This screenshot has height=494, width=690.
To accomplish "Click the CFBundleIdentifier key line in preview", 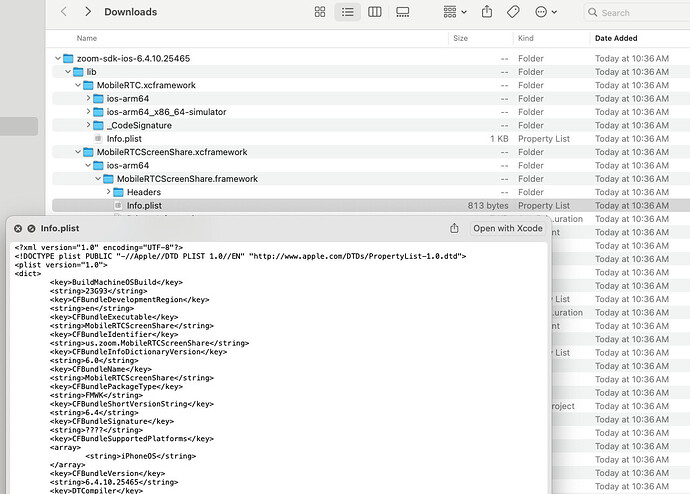I will [114, 334].
